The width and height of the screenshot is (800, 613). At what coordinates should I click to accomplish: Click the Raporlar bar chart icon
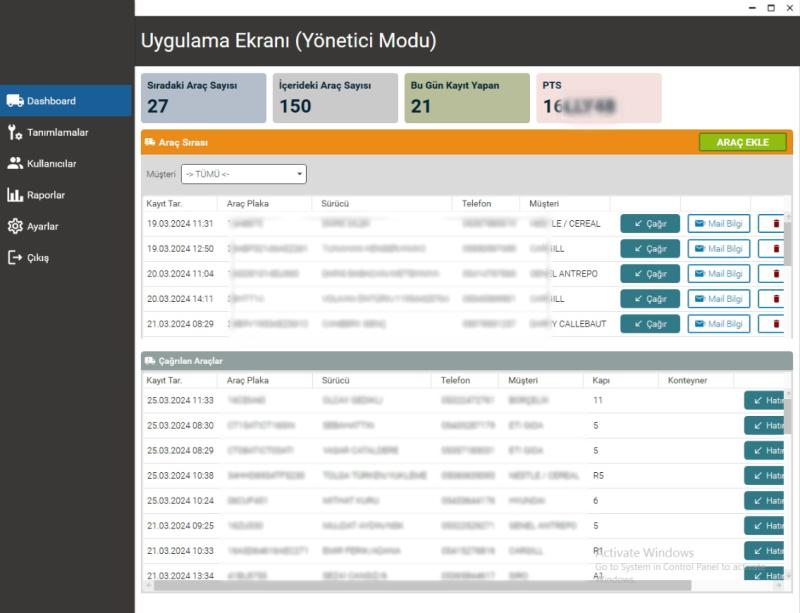(15, 195)
